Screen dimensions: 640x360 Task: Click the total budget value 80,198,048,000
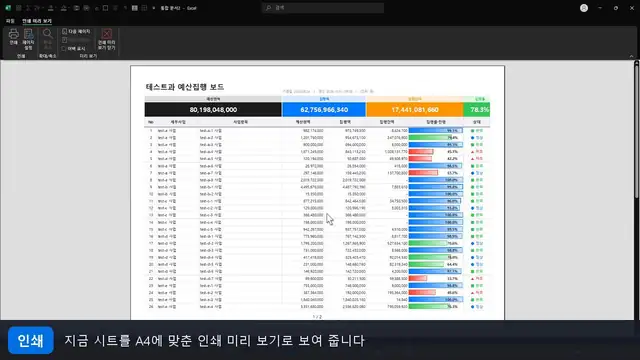tap(213, 109)
